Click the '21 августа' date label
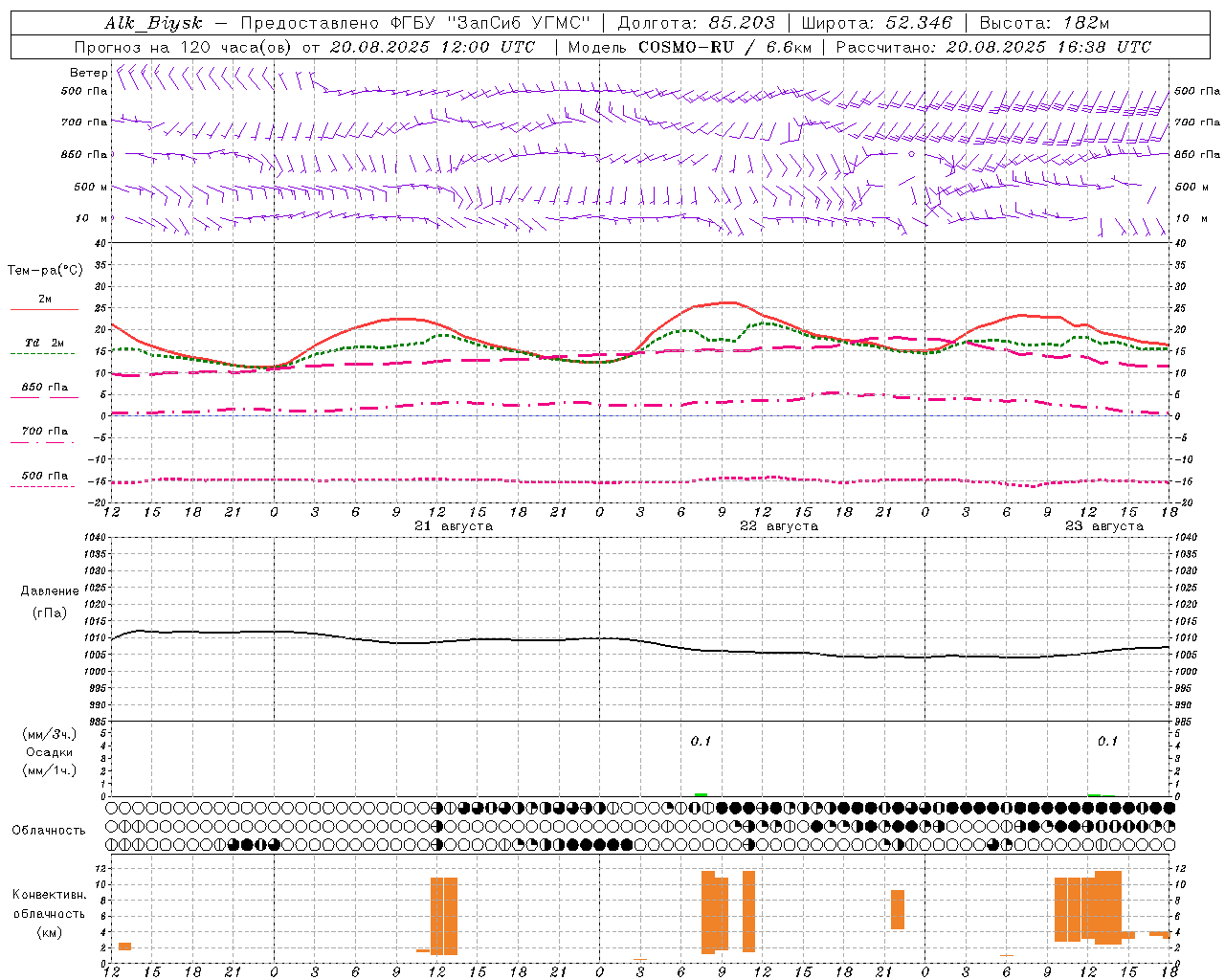The height and width of the screenshot is (980, 1225). (x=454, y=526)
